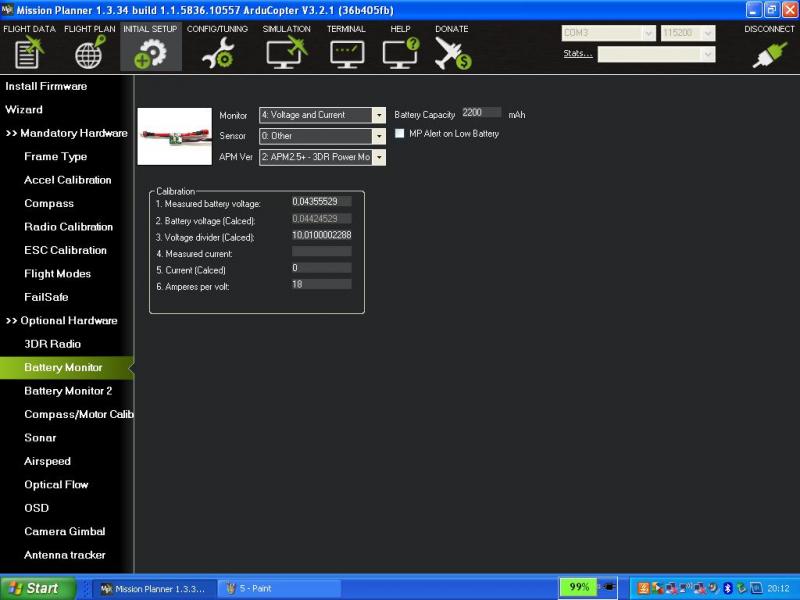
Task: Expand the Sensor dropdown
Action: 379,136
